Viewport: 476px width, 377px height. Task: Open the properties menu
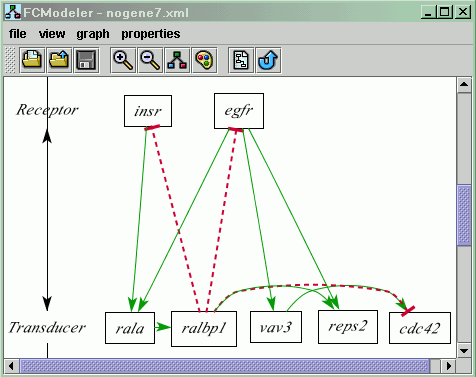point(151,34)
